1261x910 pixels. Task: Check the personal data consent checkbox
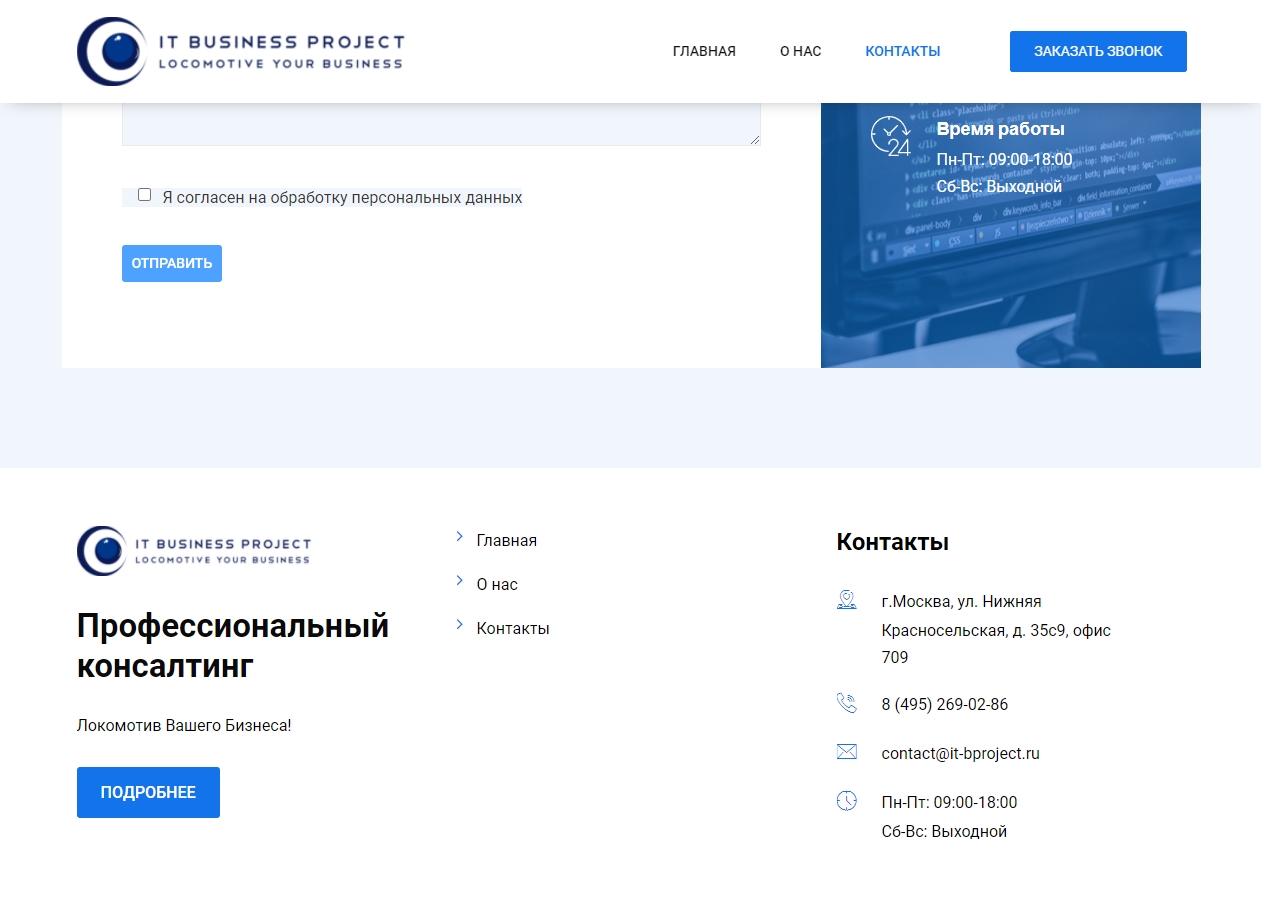tap(145, 195)
